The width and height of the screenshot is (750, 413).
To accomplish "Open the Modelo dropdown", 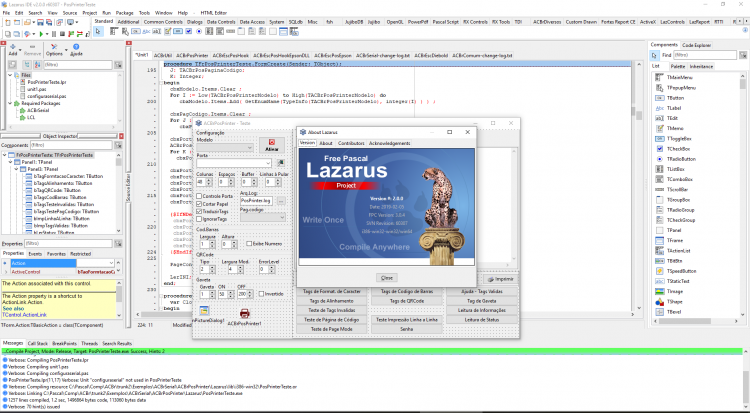I will 250,148.
